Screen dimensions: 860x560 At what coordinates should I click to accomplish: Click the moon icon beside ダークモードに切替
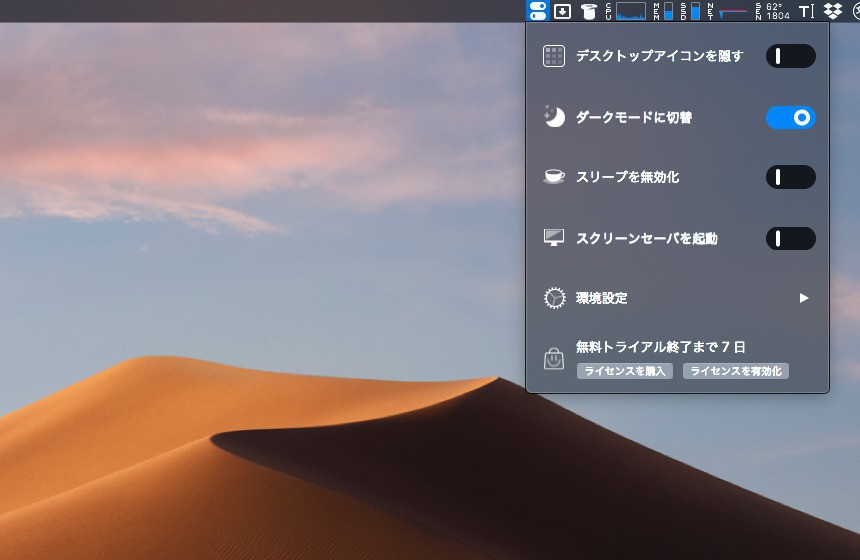coord(554,117)
